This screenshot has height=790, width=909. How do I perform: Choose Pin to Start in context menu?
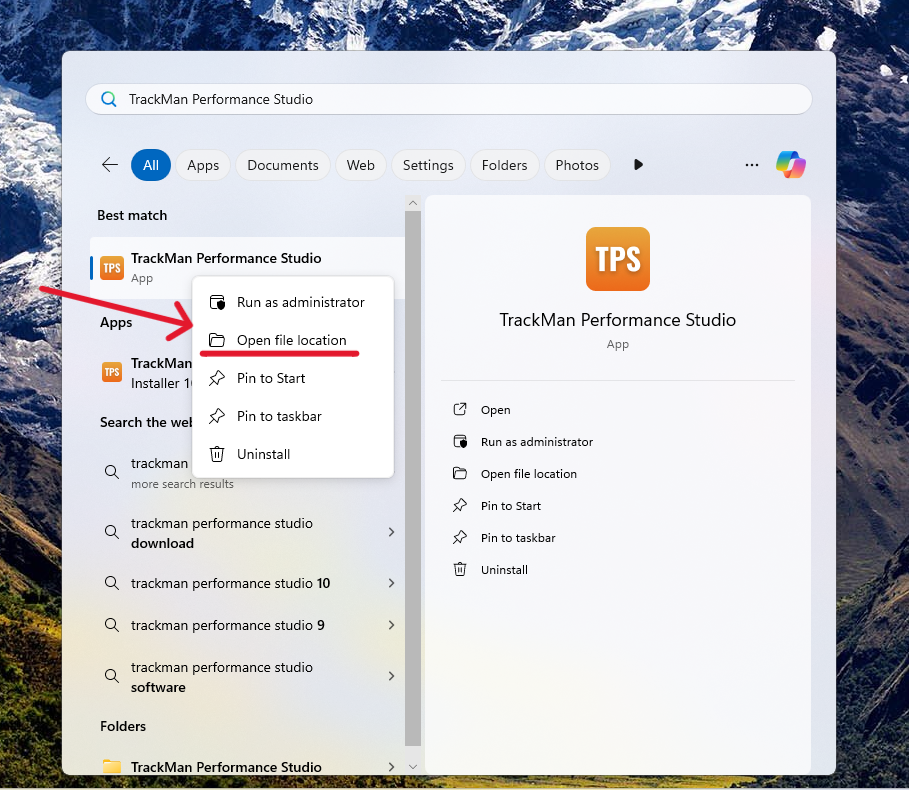click(293, 378)
